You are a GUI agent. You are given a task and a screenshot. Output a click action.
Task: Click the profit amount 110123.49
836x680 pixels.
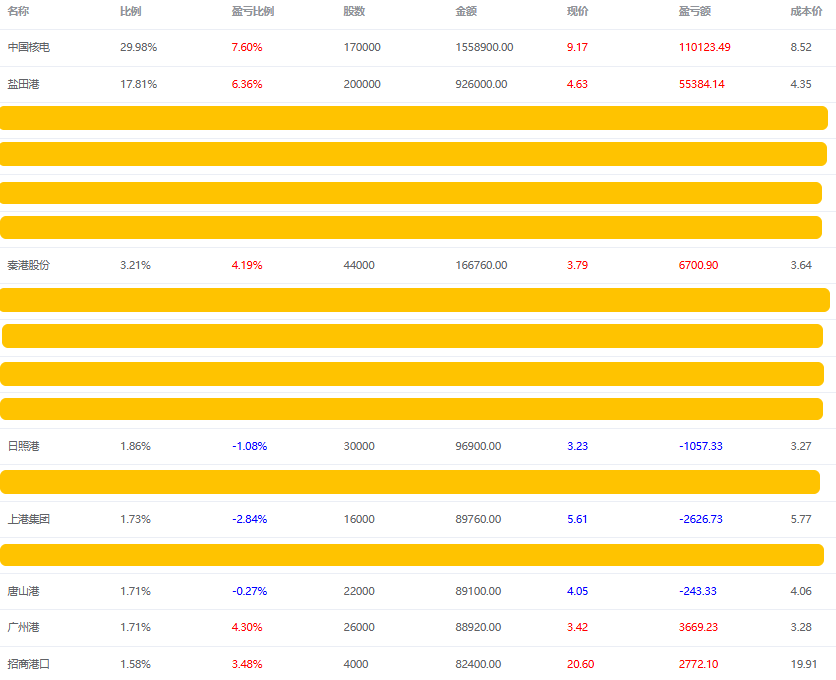tap(705, 47)
